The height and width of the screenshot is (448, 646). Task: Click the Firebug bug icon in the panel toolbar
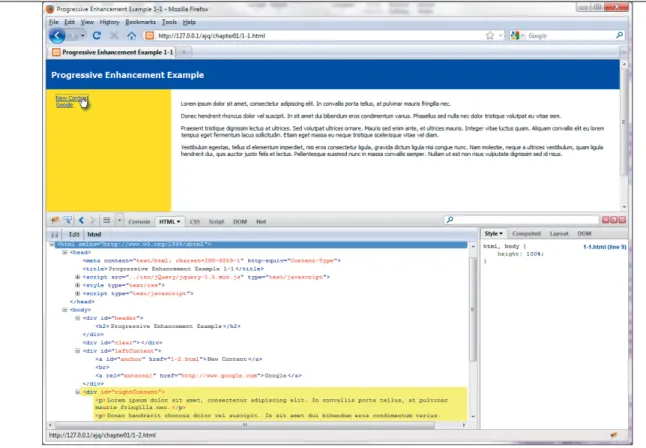tap(55, 220)
